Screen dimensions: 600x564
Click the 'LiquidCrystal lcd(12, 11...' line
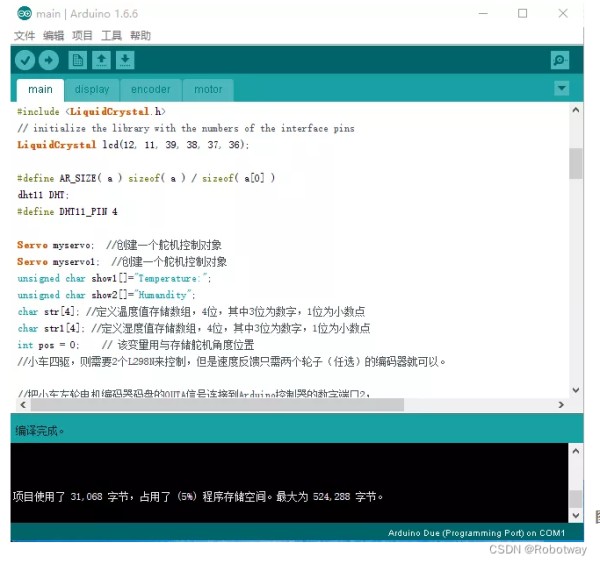[x=133, y=145]
